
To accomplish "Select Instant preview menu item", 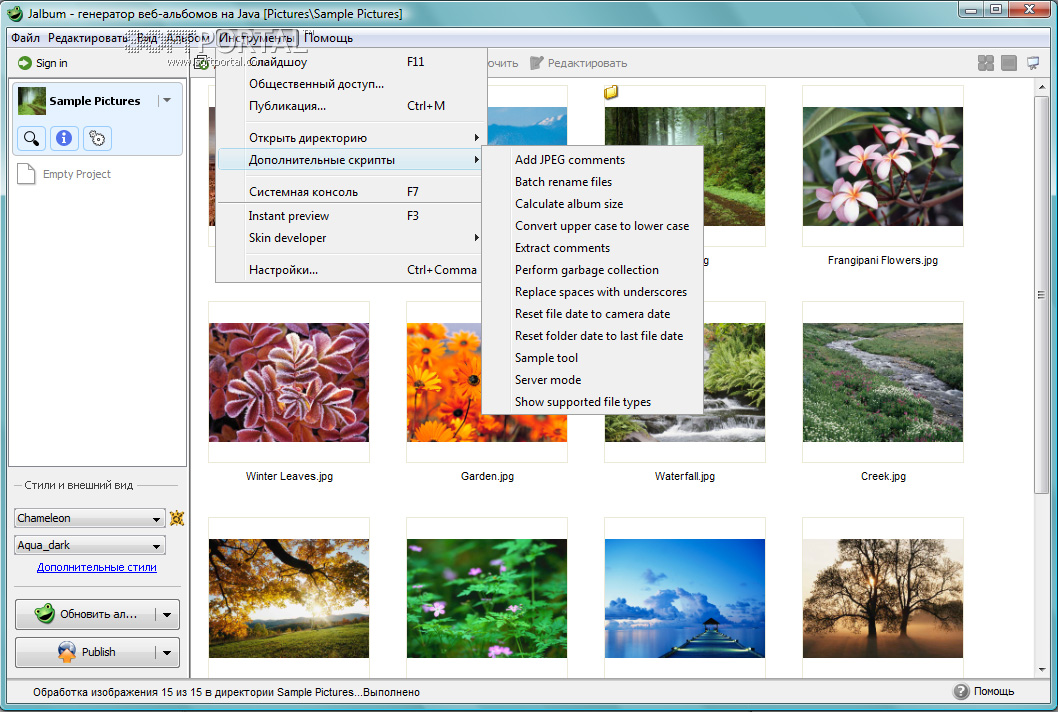I will (351, 216).
